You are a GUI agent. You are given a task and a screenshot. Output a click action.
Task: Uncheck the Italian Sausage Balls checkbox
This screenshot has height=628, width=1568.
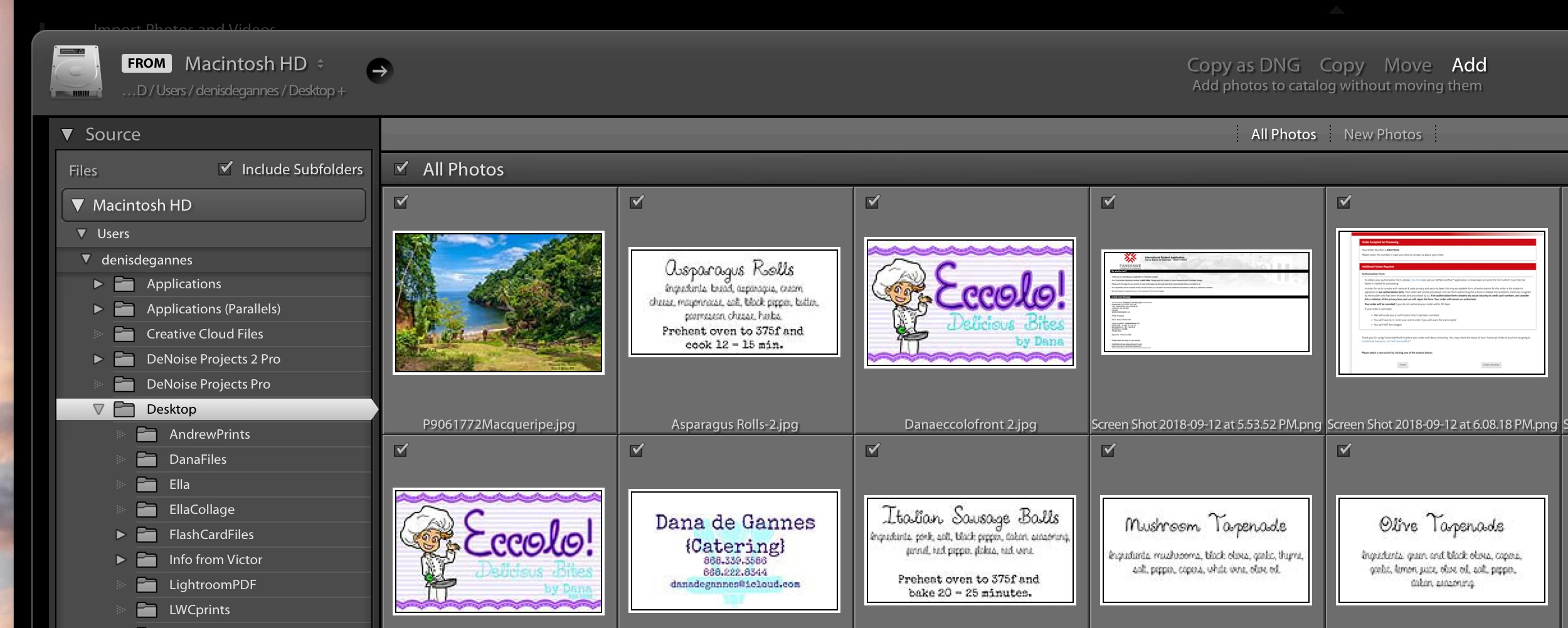point(872,450)
